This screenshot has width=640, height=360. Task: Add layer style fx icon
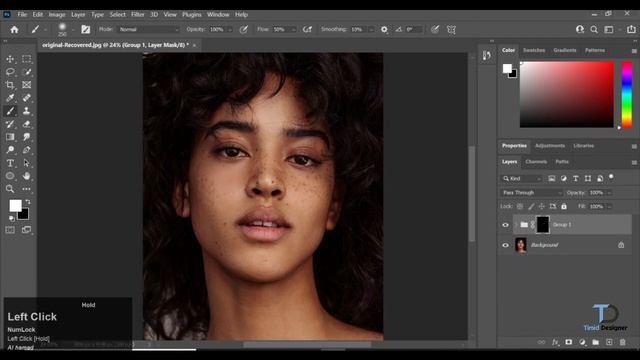pyautogui.click(x=555, y=342)
